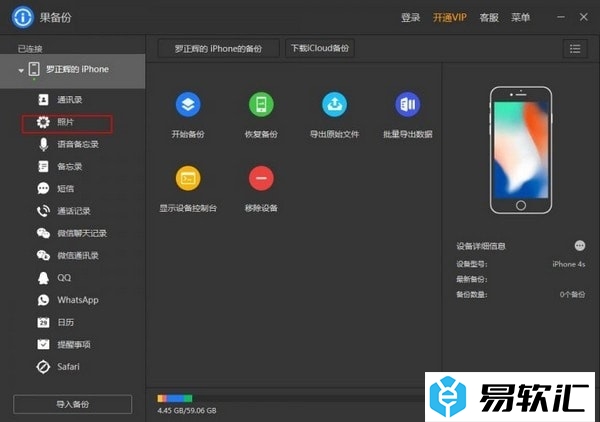
Task: Click the 已连接 connected label
Action: point(30,49)
